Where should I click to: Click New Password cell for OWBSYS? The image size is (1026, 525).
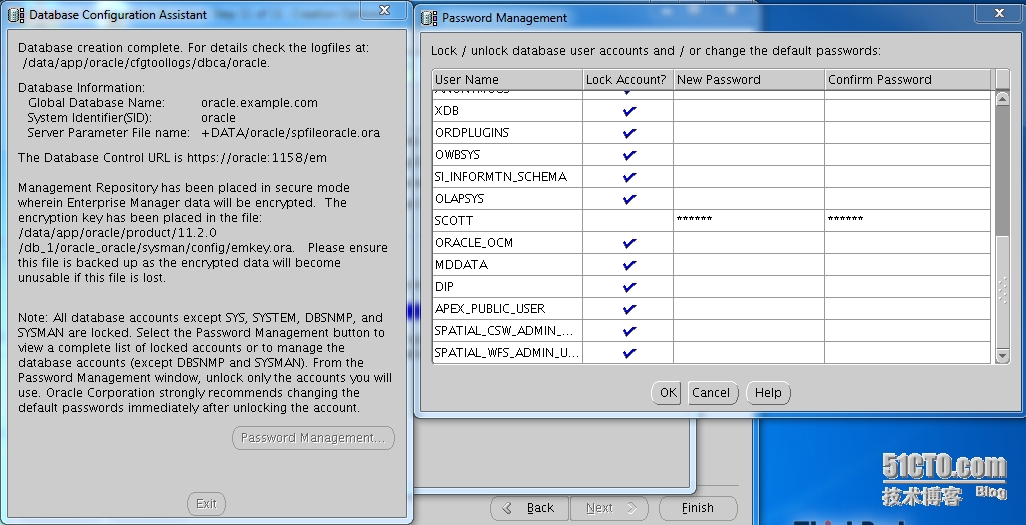749,154
